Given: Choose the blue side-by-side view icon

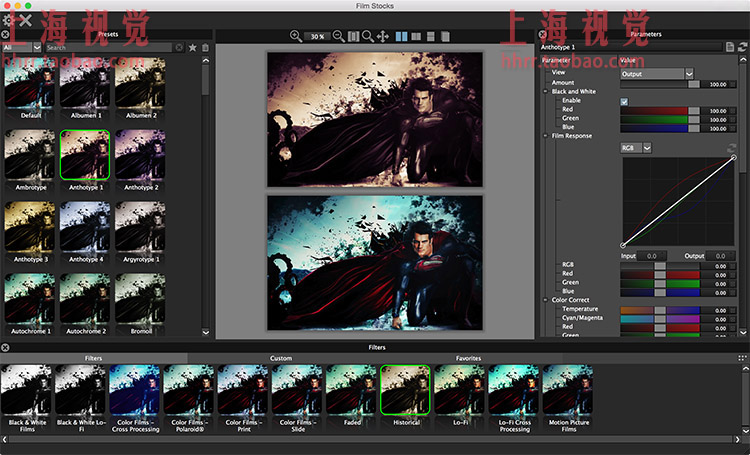Looking at the screenshot, I should click(402, 36).
